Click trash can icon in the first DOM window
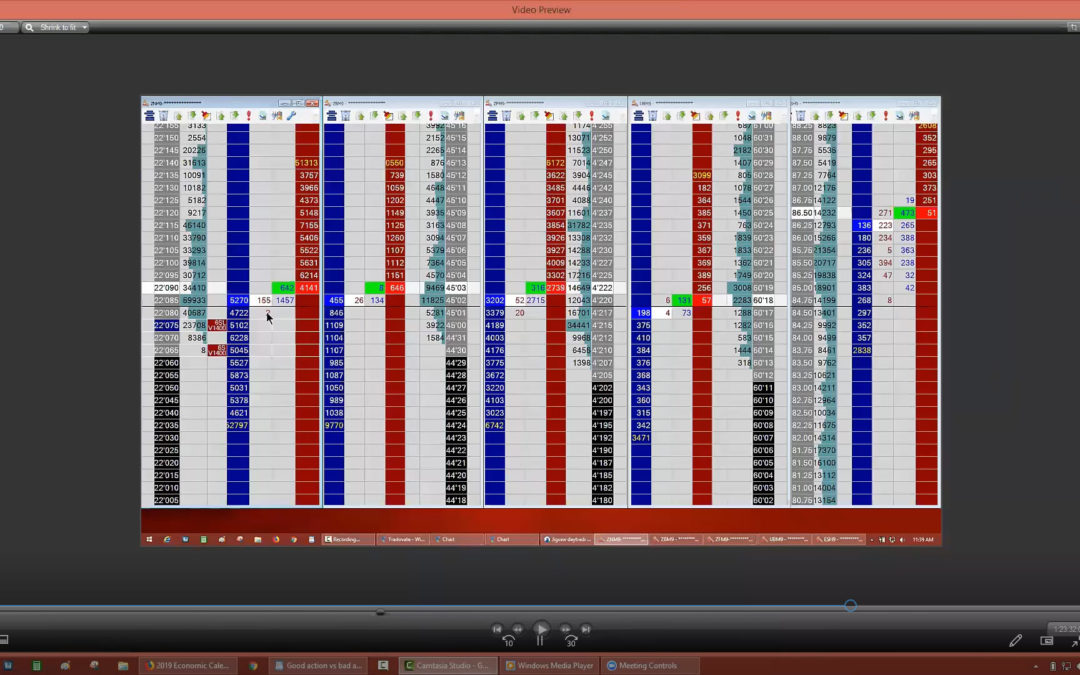The image size is (1080, 675). coord(163,116)
